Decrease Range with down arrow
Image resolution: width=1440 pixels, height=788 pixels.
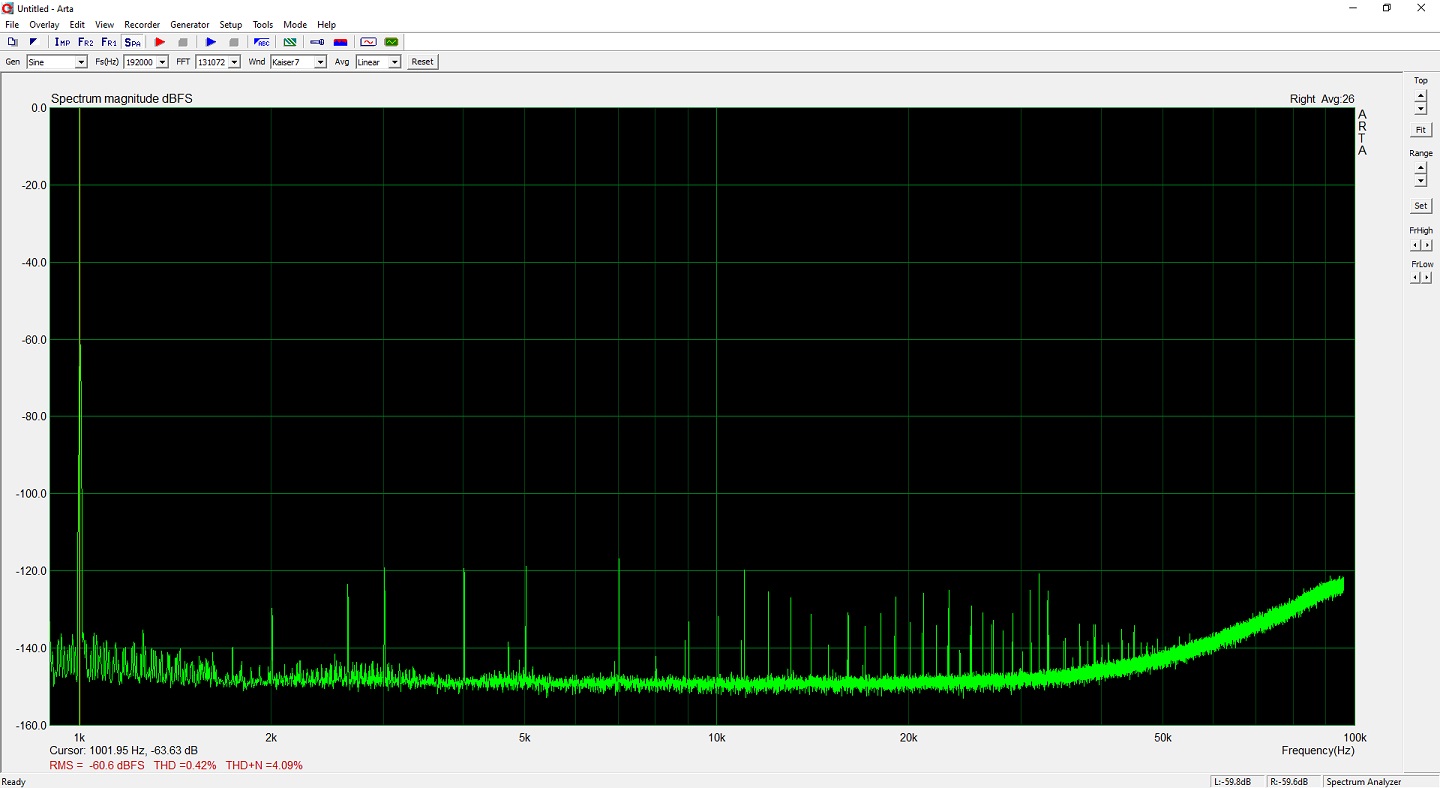pyautogui.click(x=1421, y=181)
